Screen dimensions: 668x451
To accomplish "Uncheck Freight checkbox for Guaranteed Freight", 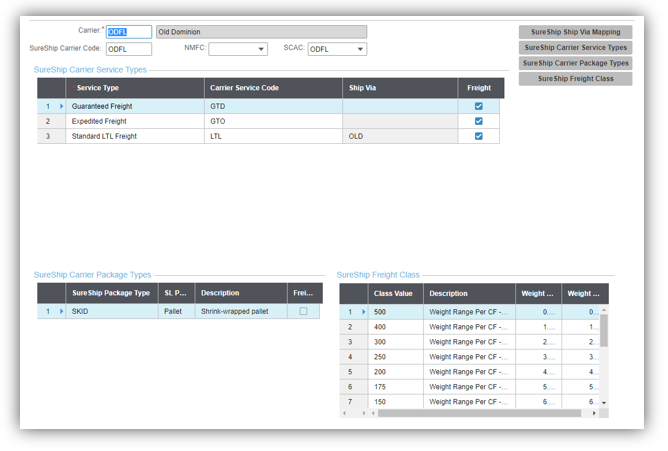I will pyautogui.click(x=479, y=106).
